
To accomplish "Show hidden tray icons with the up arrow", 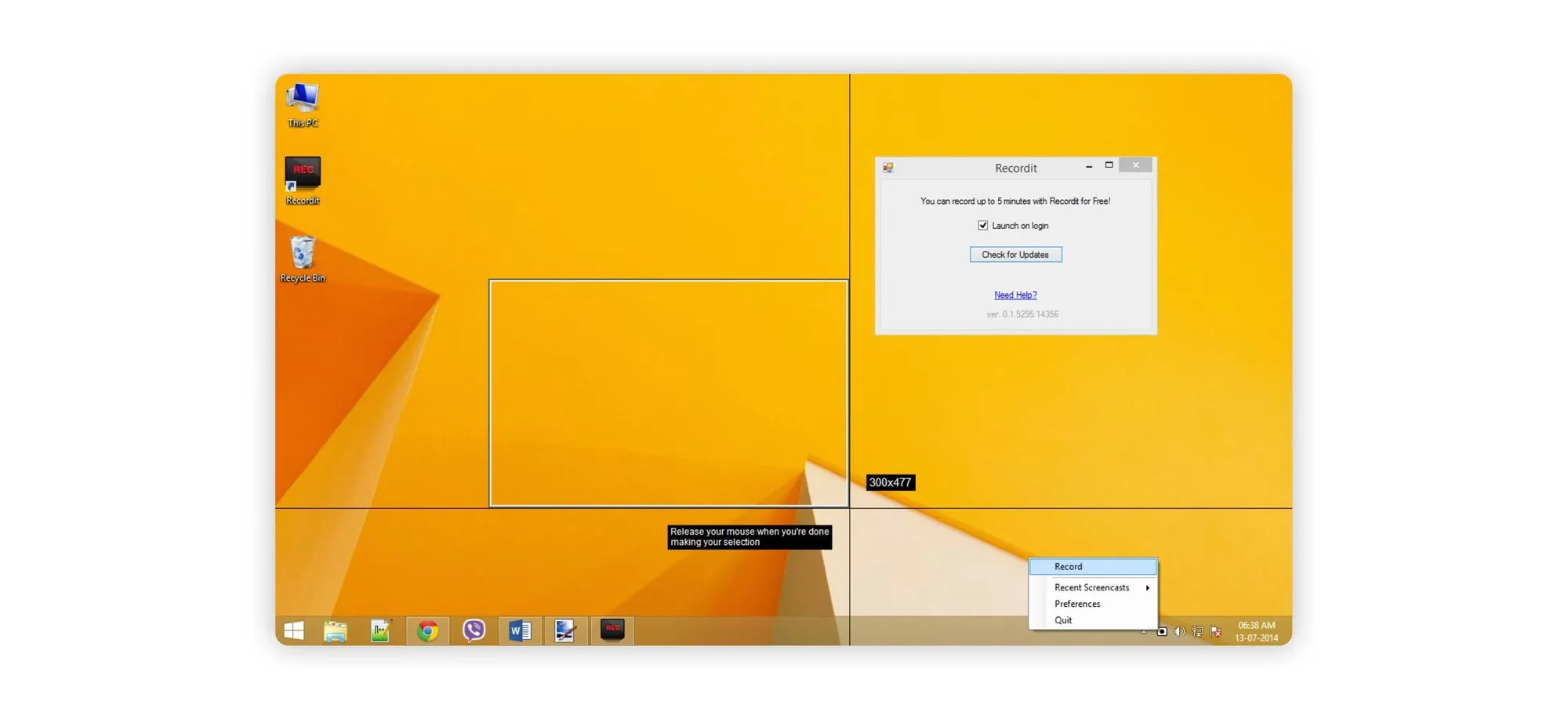I will point(1144,632).
